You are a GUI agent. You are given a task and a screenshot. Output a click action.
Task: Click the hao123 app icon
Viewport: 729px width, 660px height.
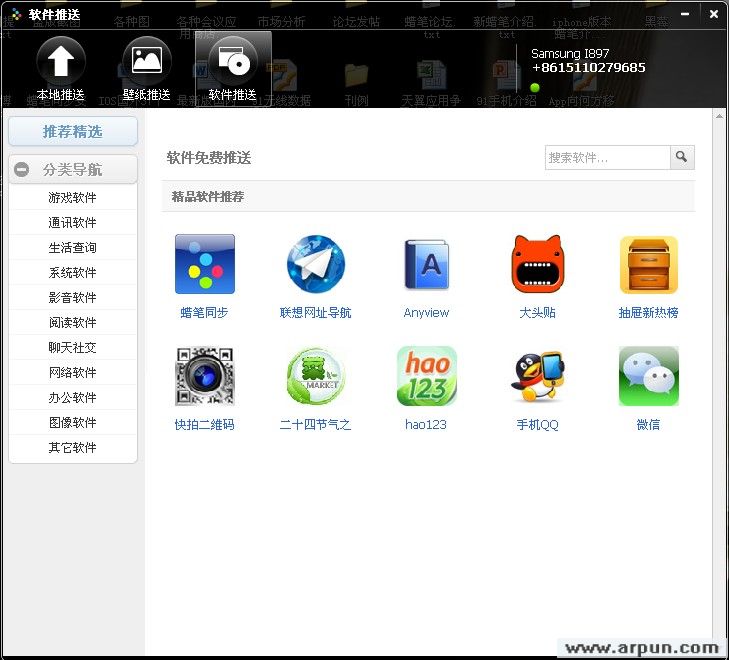[427, 376]
